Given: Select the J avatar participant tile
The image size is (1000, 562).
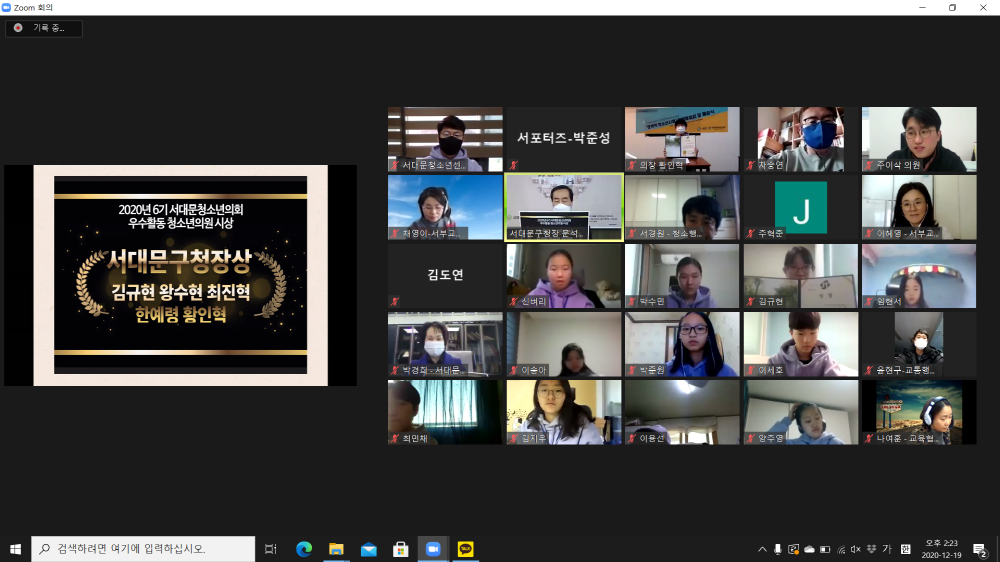Looking at the screenshot, I should (x=800, y=207).
